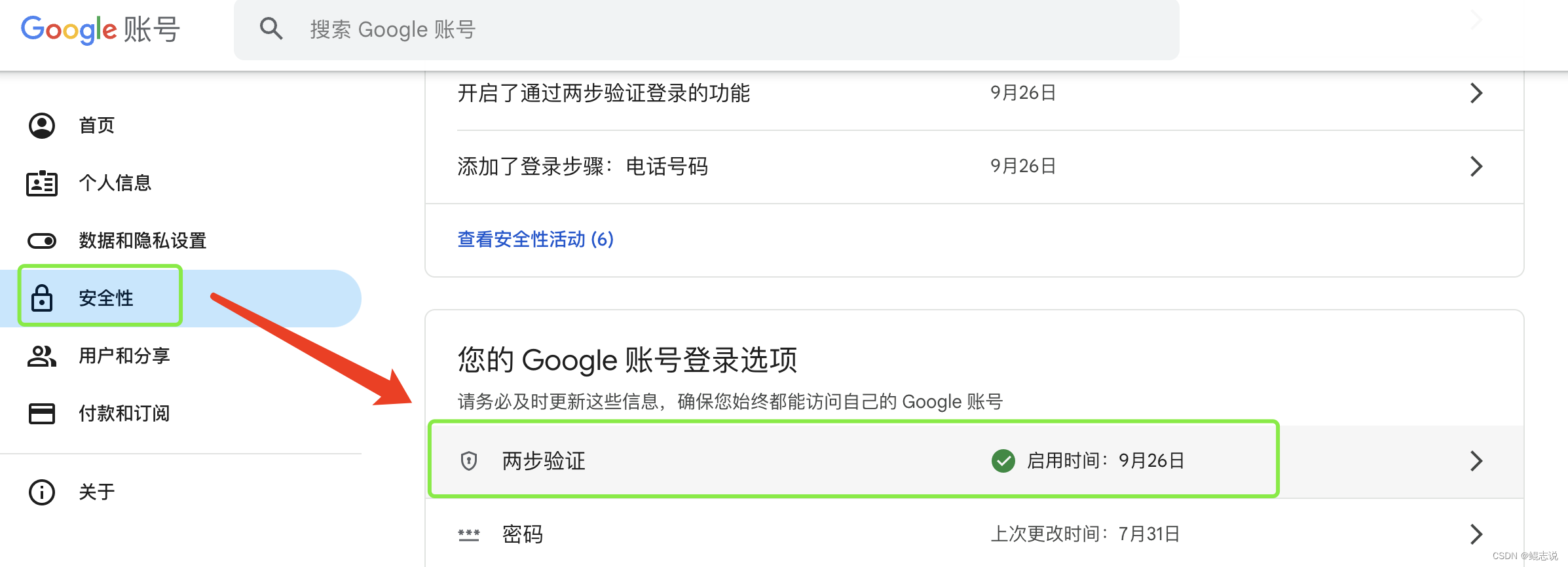Viewport: 1568px width, 567px height.
Task: Expand the 开启了通过两步验证登录的功能 row chevron
Action: pyautogui.click(x=1476, y=93)
